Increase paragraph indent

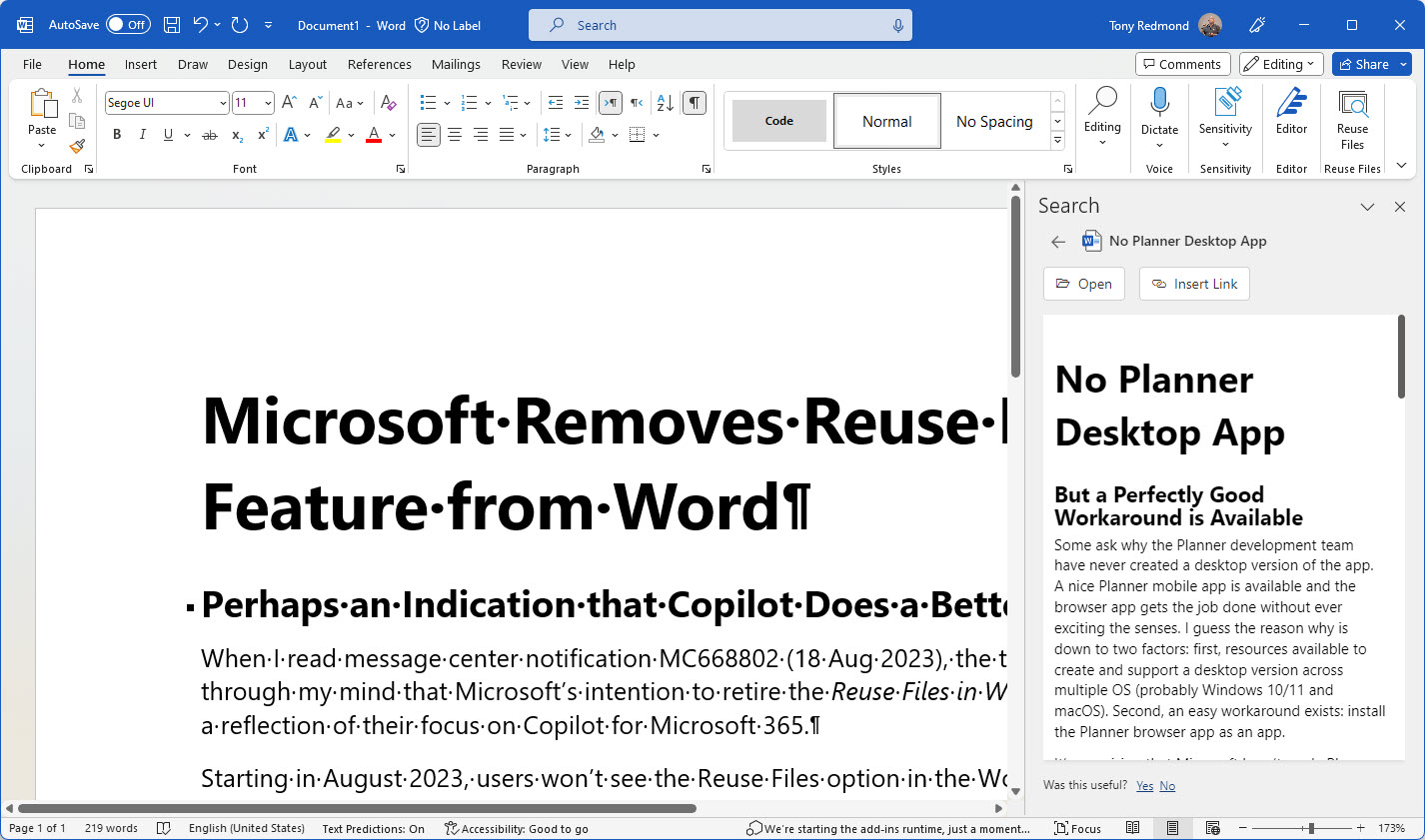point(582,102)
